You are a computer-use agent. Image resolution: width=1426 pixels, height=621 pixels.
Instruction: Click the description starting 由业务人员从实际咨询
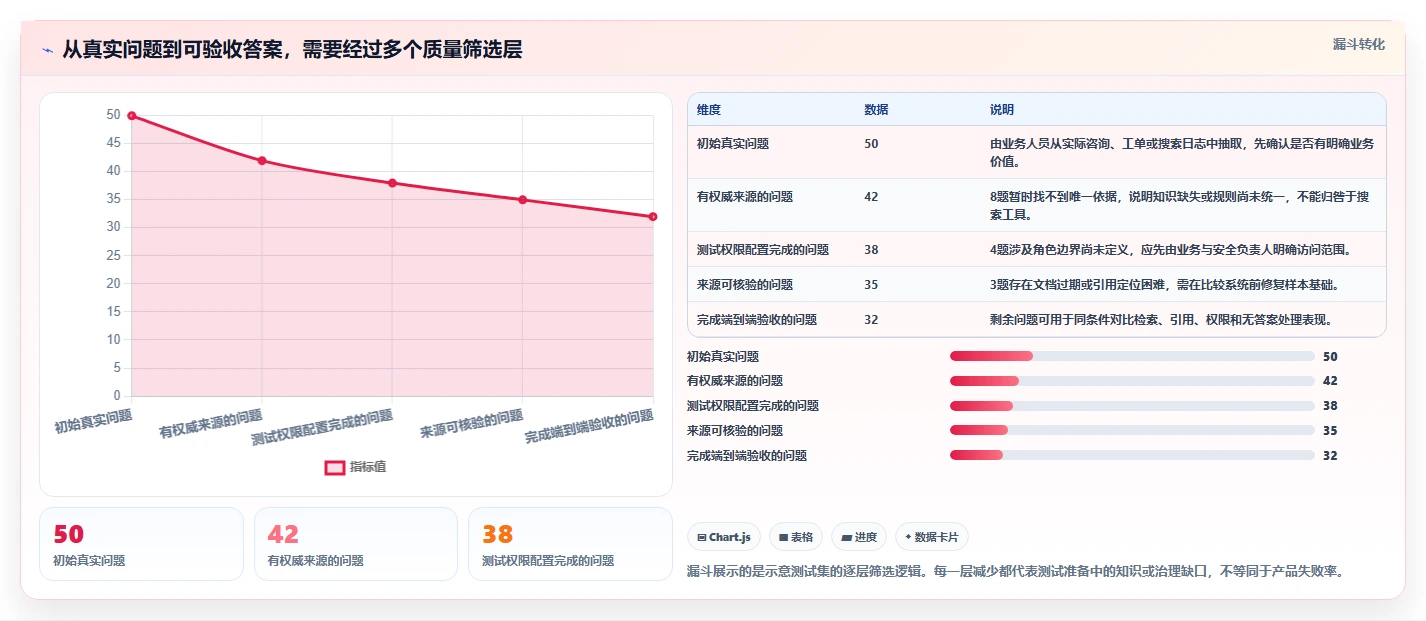pos(1183,152)
